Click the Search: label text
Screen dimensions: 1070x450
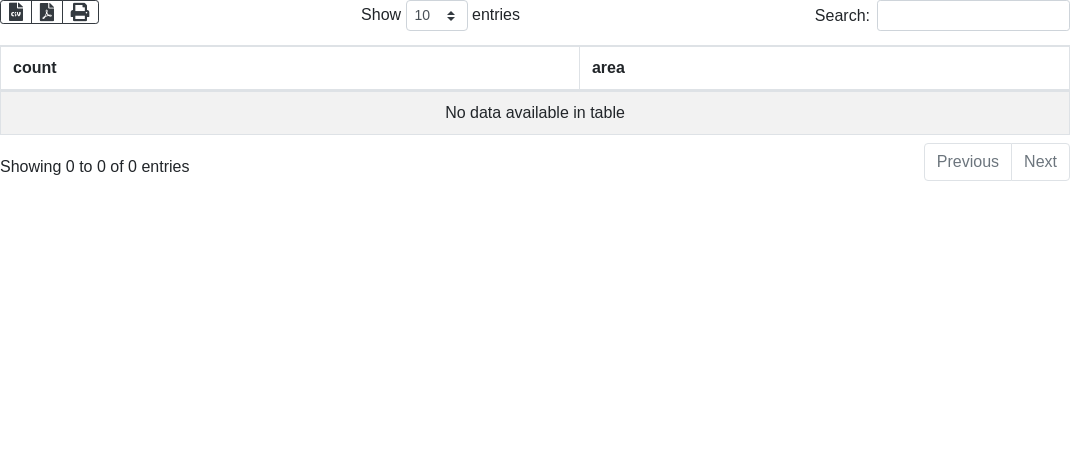tap(842, 16)
